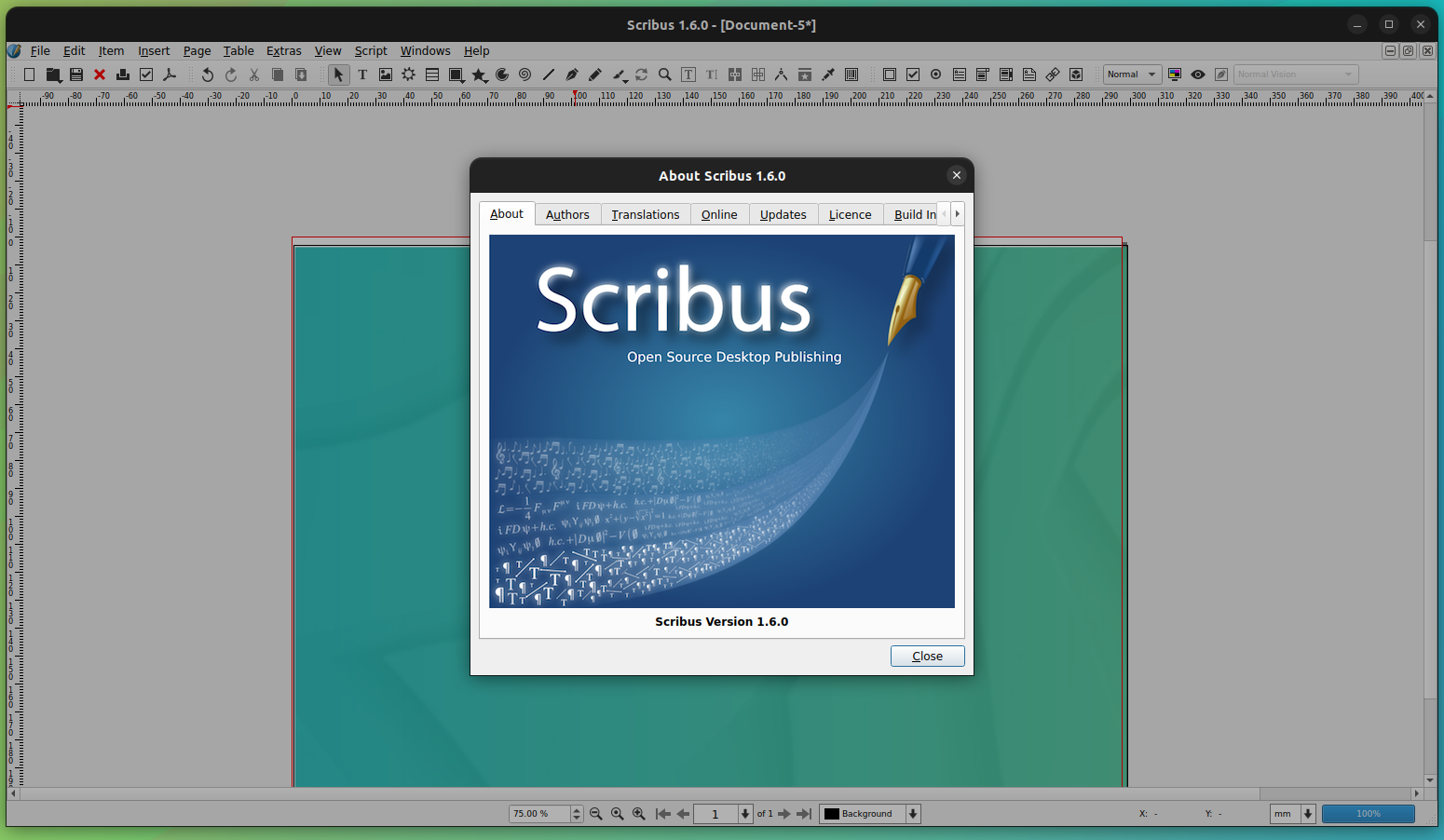Select the Insert Bezier Curve tool

coord(574,74)
